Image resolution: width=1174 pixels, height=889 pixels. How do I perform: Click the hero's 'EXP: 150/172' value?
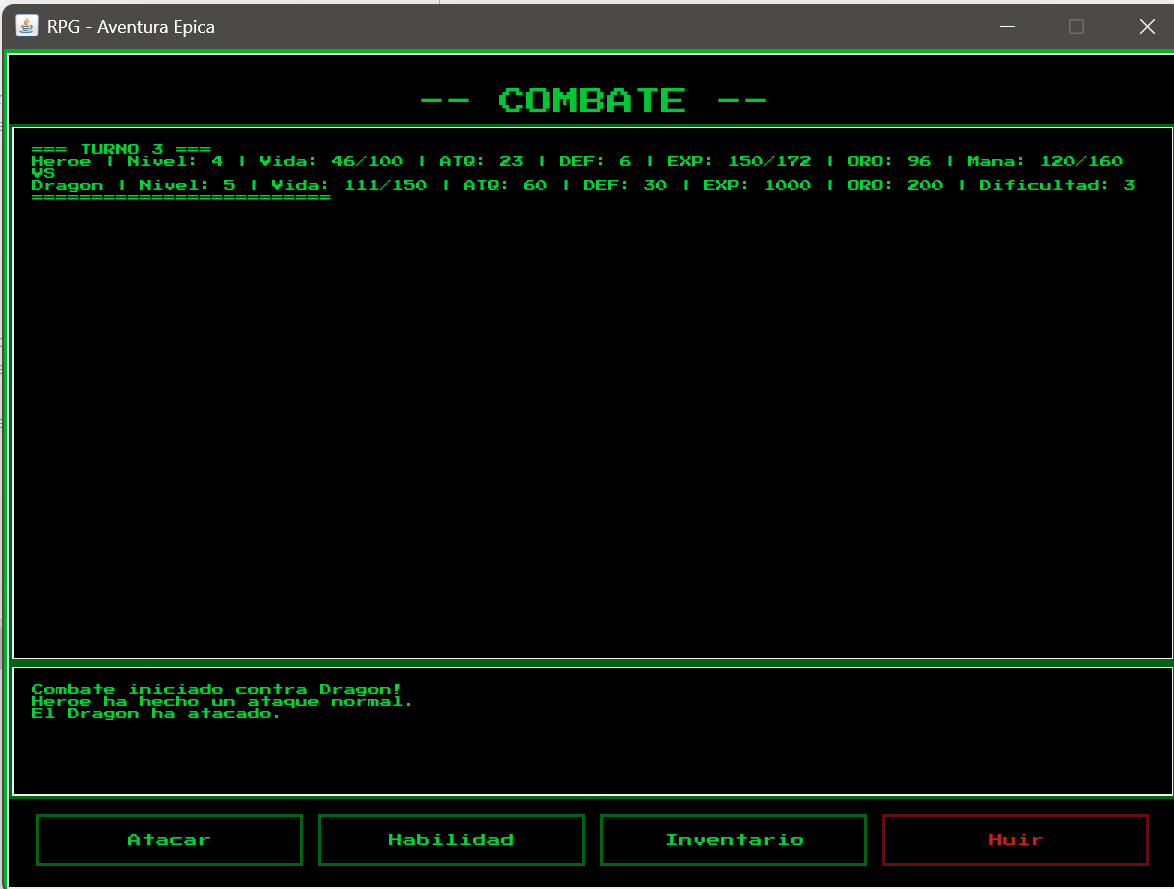739,161
